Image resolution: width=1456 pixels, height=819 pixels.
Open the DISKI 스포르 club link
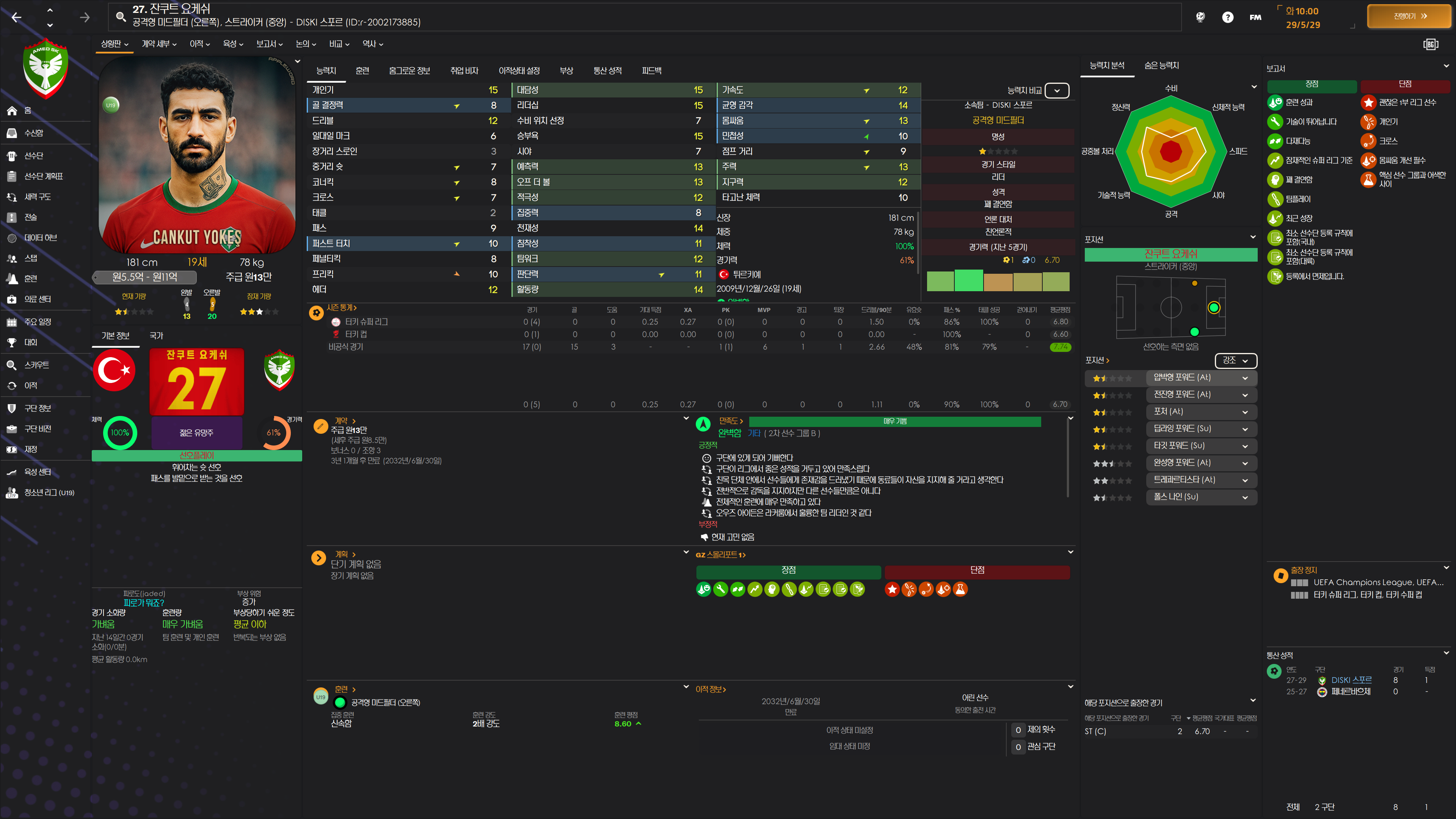coord(1351,680)
